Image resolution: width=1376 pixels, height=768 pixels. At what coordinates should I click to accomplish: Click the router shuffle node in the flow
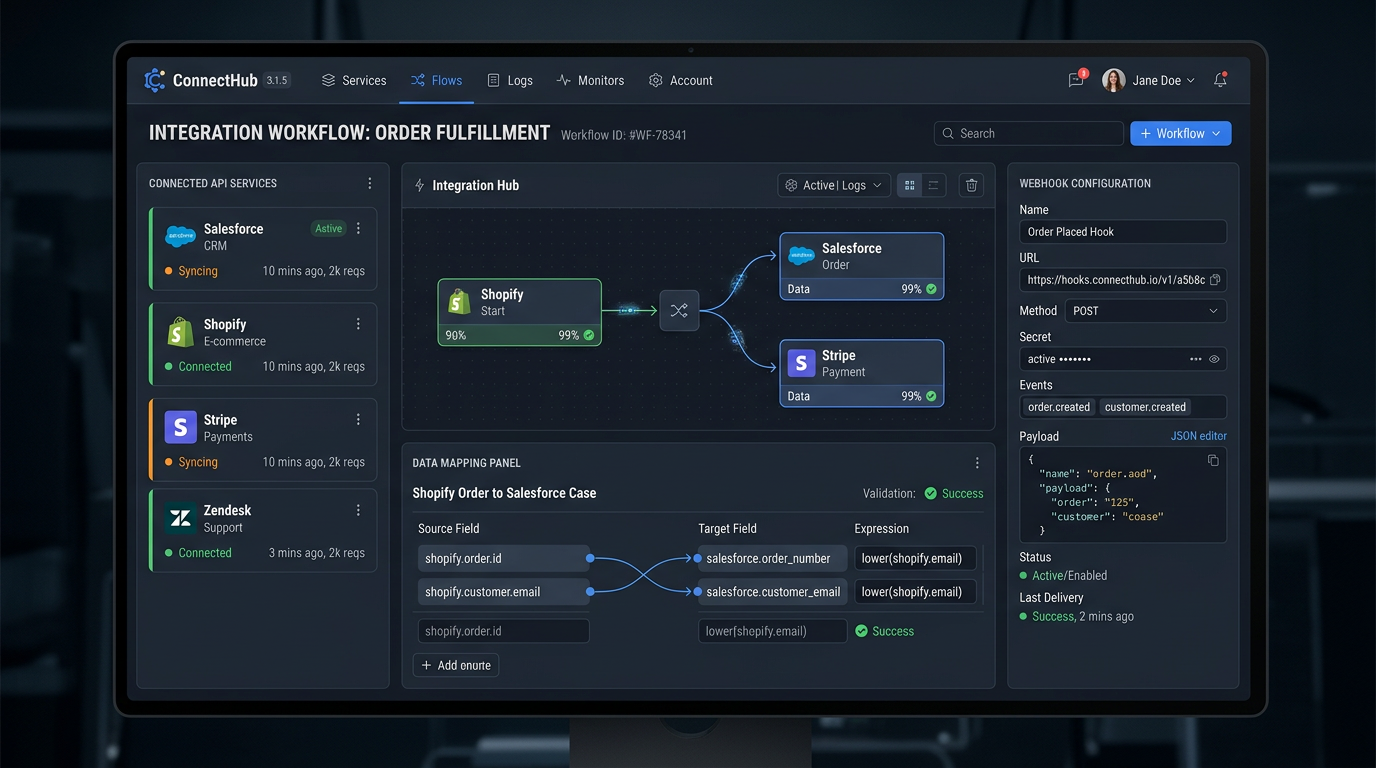click(x=679, y=311)
